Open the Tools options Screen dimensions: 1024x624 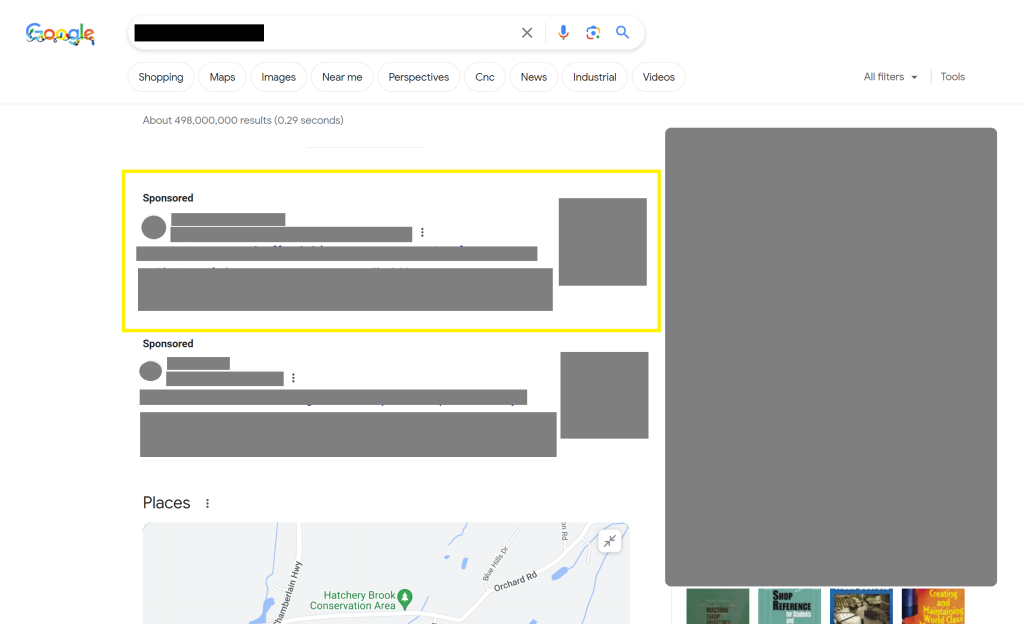tap(952, 77)
